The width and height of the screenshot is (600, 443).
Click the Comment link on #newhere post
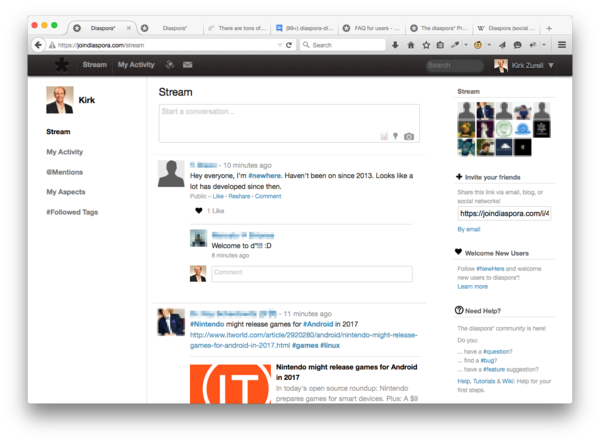point(268,196)
